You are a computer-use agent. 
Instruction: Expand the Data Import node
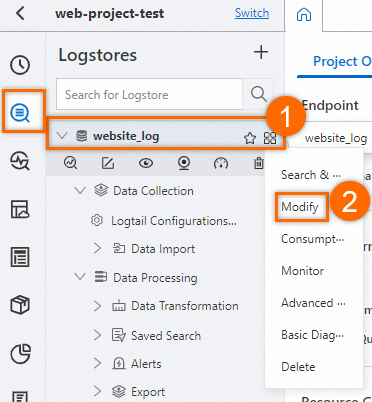[x=97, y=248]
